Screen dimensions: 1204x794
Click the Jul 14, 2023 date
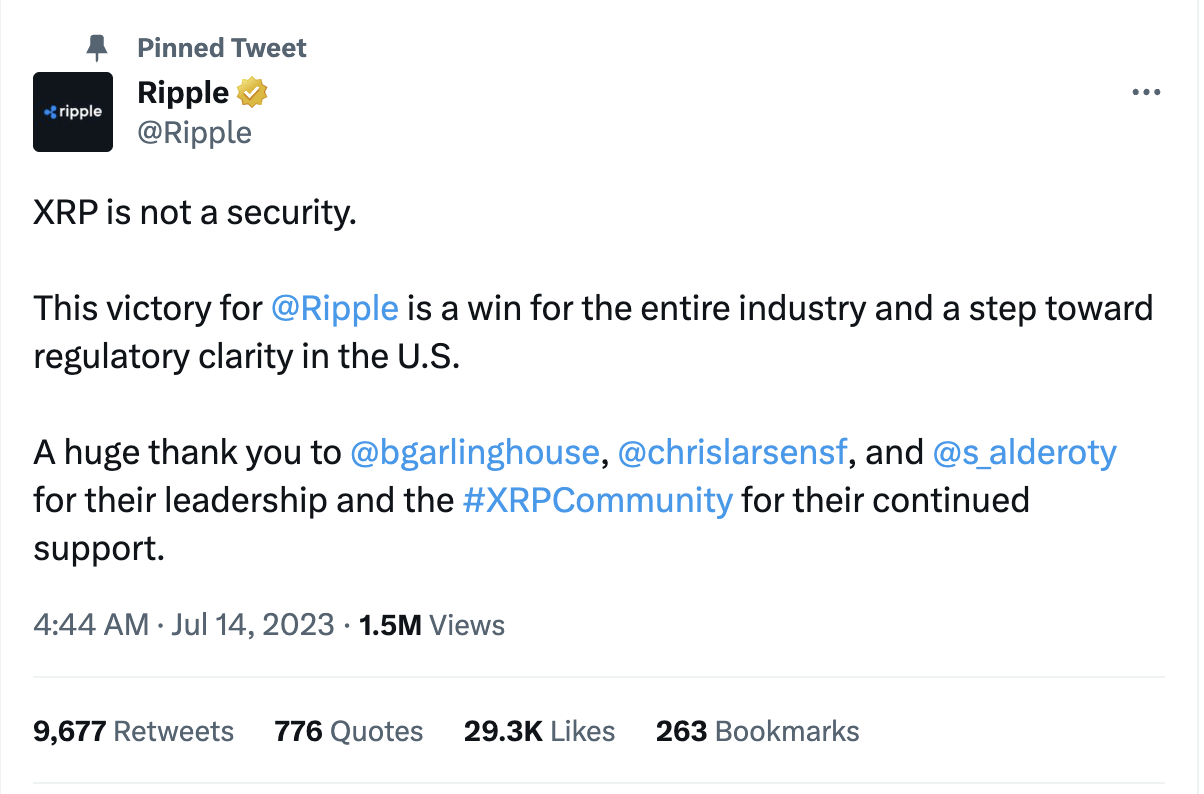[x=253, y=625]
